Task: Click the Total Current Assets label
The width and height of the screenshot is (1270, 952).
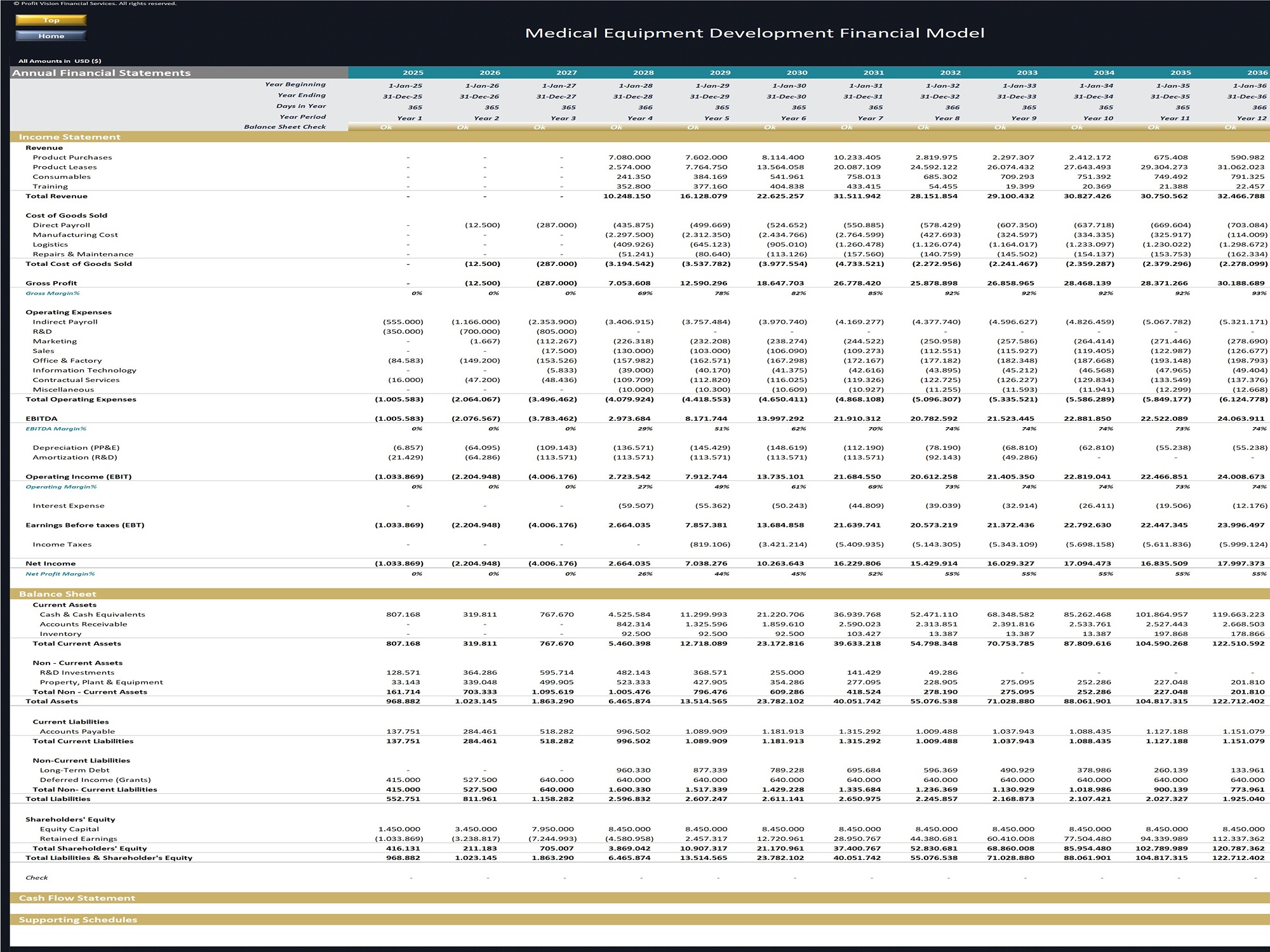Action: click(x=77, y=644)
